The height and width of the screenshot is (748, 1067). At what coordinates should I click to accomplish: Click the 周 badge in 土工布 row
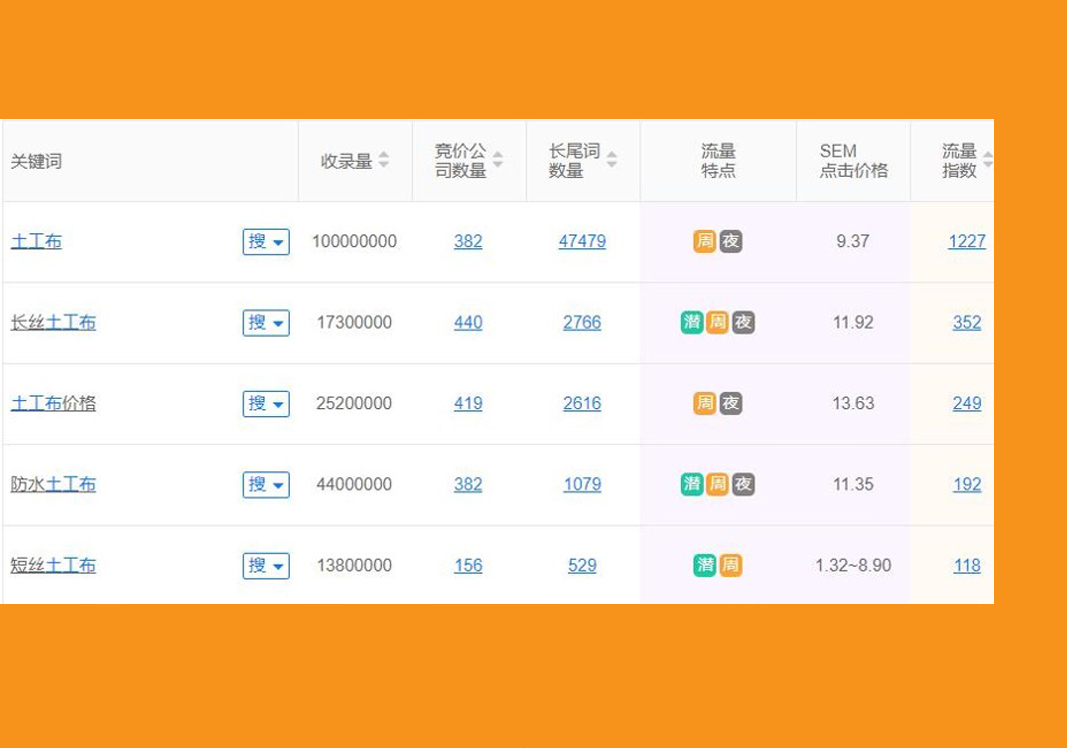pos(705,241)
